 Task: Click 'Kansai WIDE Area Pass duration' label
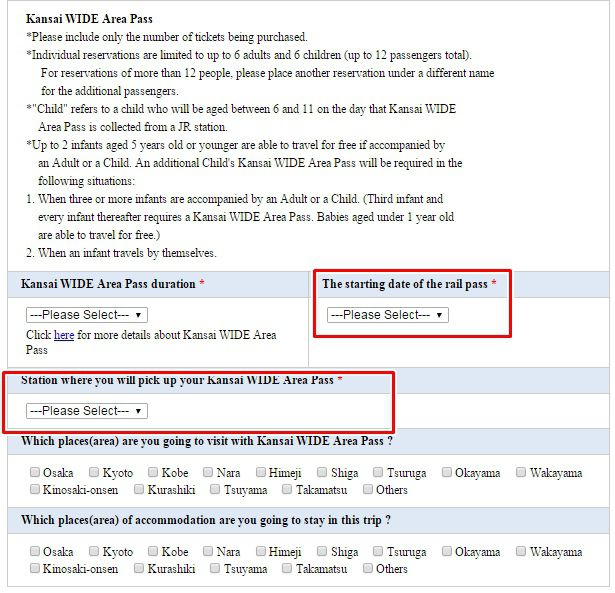point(108,284)
